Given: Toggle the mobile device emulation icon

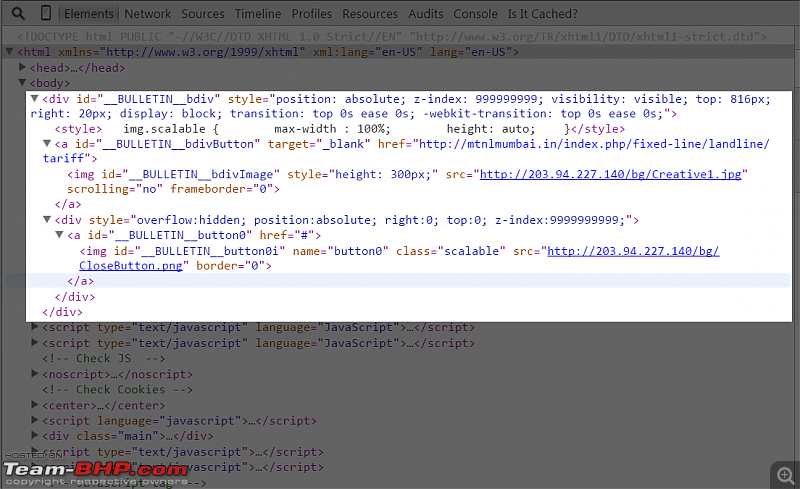Looking at the screenshot, I should [46, 13].
